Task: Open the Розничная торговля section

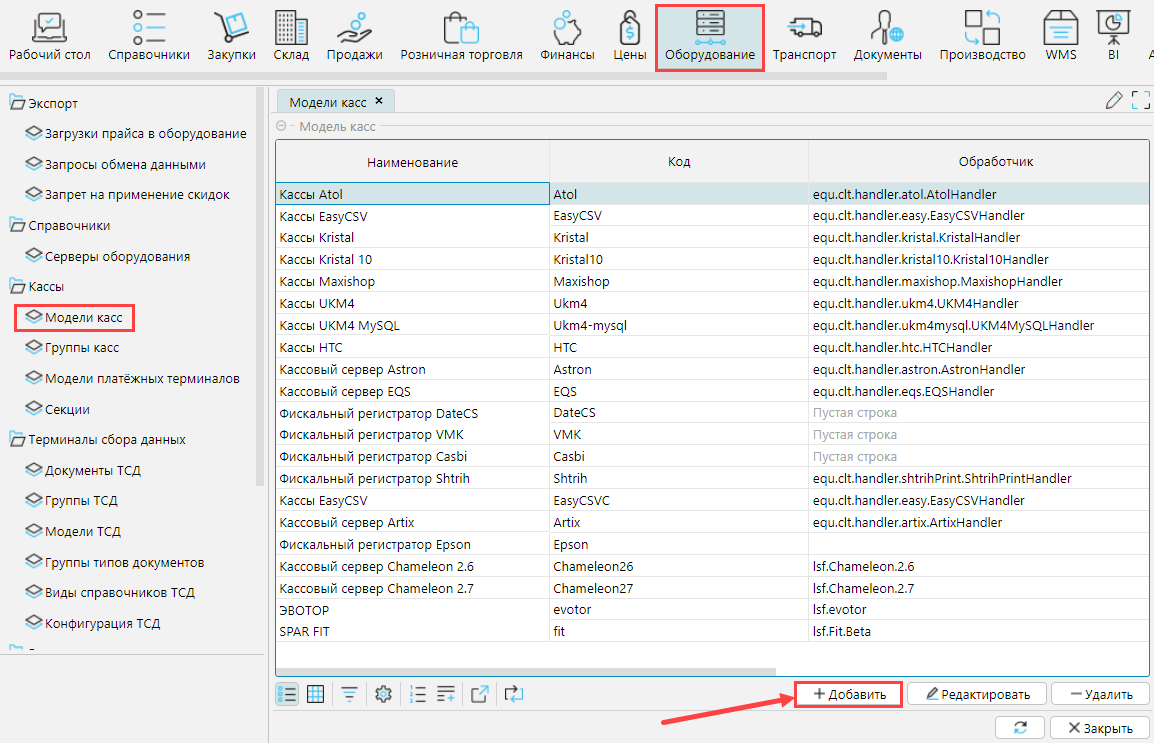Action: coord(461,37)
